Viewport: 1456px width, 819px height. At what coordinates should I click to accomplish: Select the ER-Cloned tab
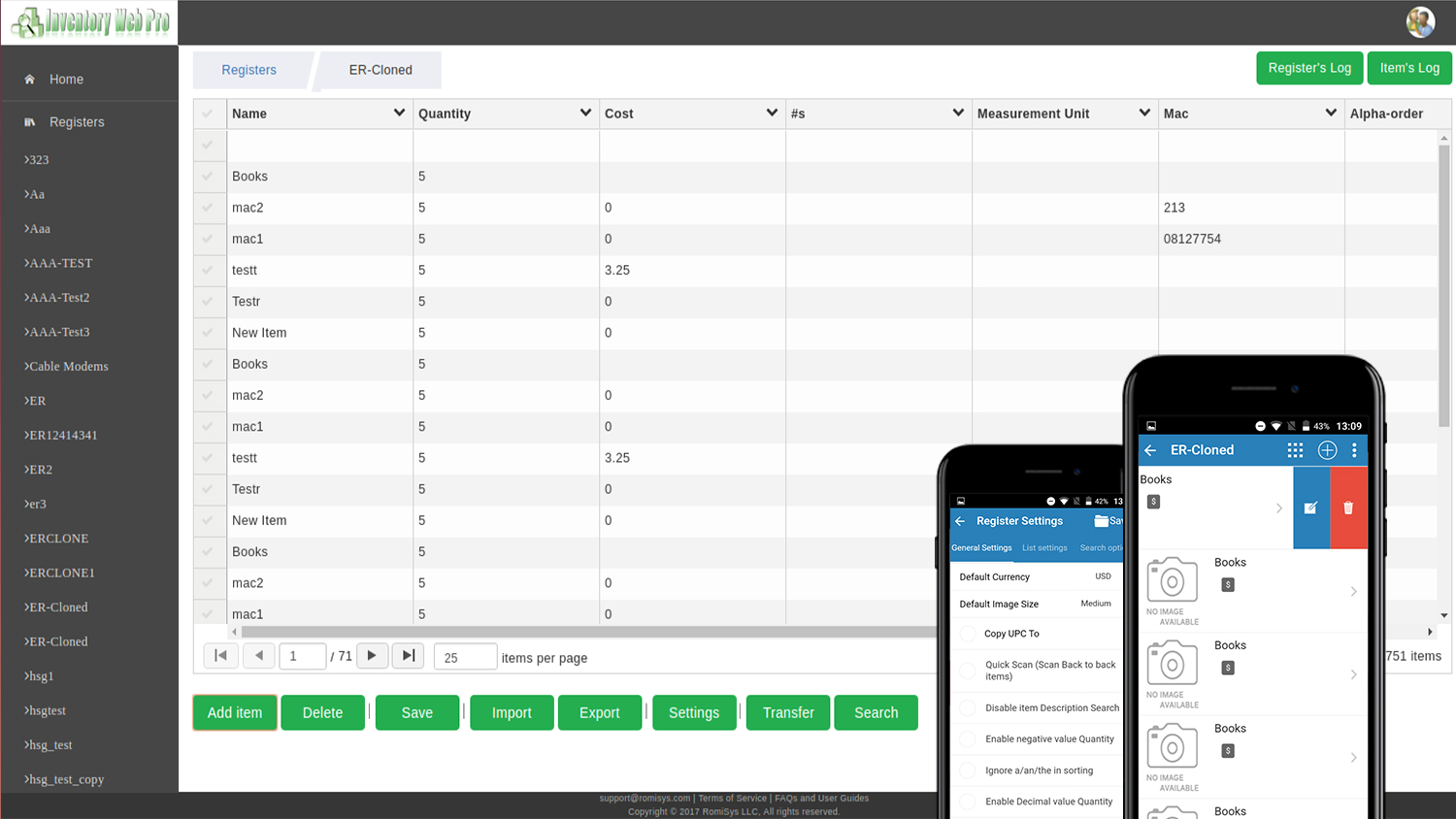[381, 70]
